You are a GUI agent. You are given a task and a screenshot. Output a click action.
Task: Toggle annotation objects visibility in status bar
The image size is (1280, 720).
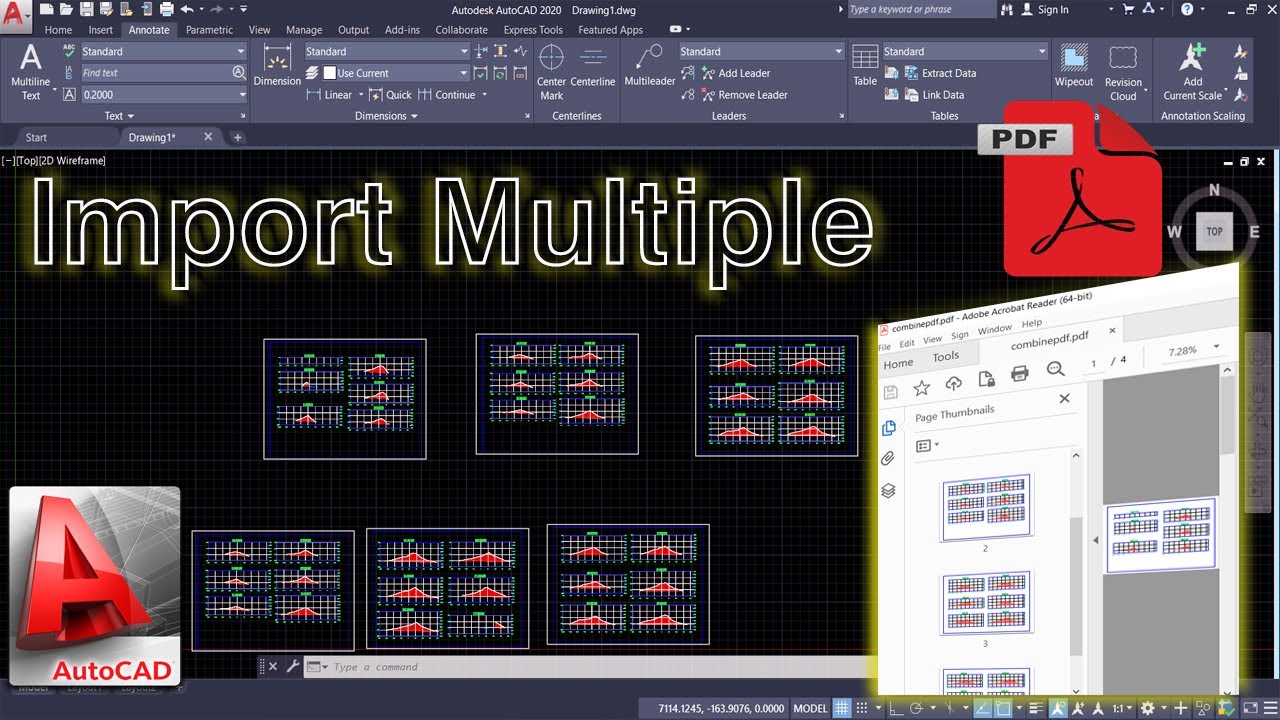tap(1058, 709)
